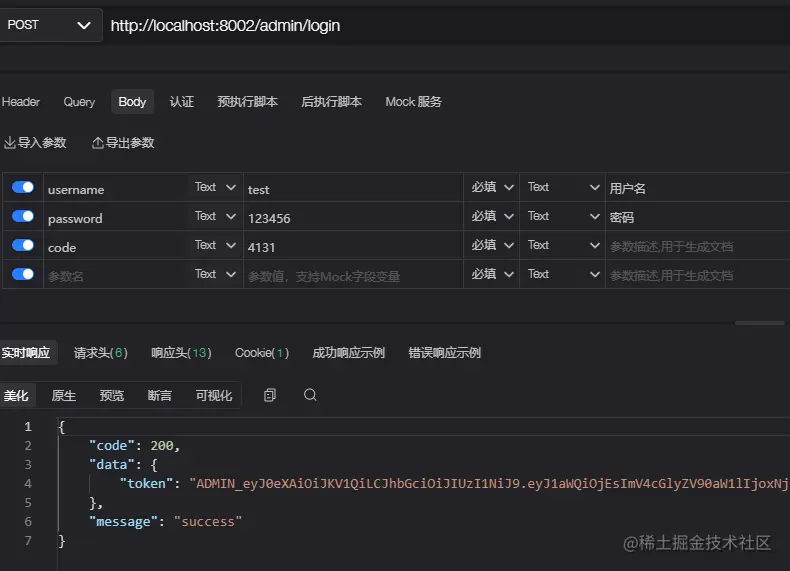Switch to the Query tab
This screenshot has height=571, width=790.
tap(79, 102)
